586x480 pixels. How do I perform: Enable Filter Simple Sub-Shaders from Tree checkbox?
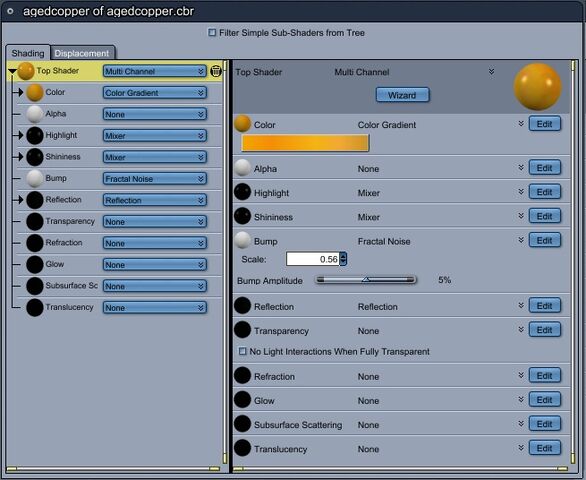[212, 33]
